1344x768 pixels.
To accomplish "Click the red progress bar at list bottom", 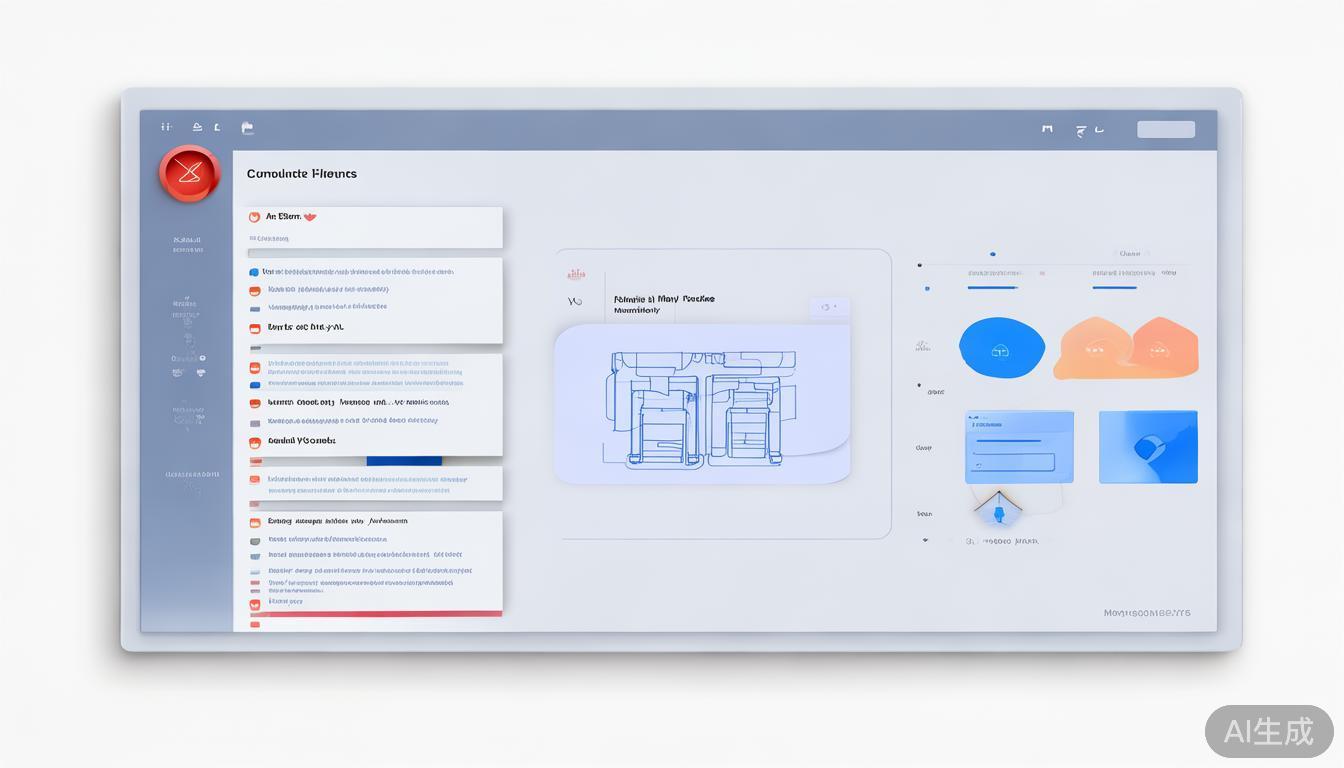I will (x=385, y=614).
